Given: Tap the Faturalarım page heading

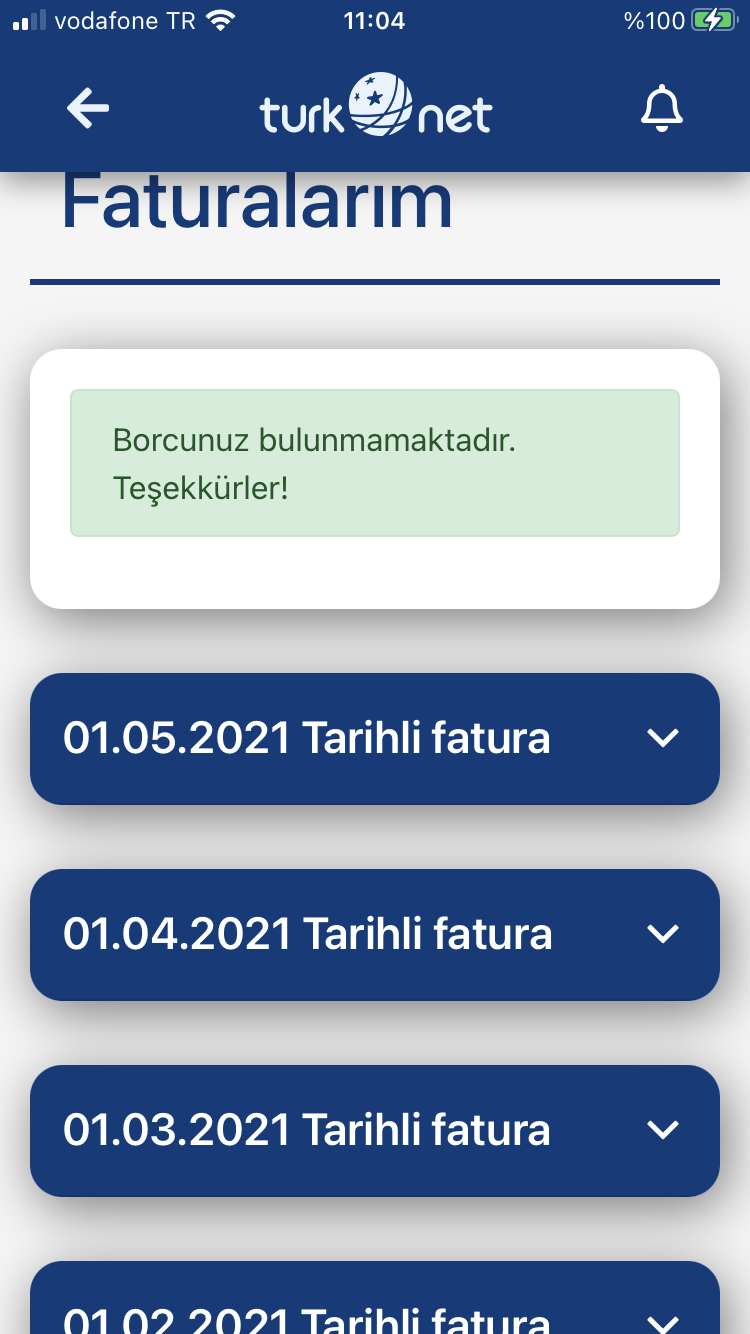Looking at the screenshot, I should coord(257,203).
